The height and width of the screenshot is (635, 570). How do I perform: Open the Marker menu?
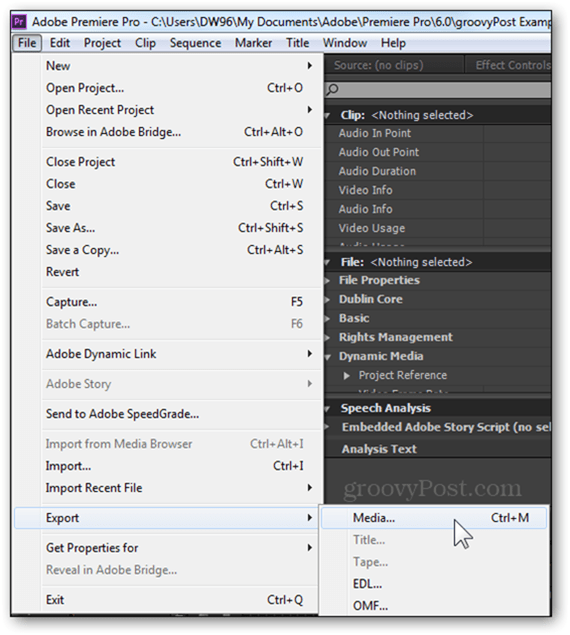click(x=253, y=43)
